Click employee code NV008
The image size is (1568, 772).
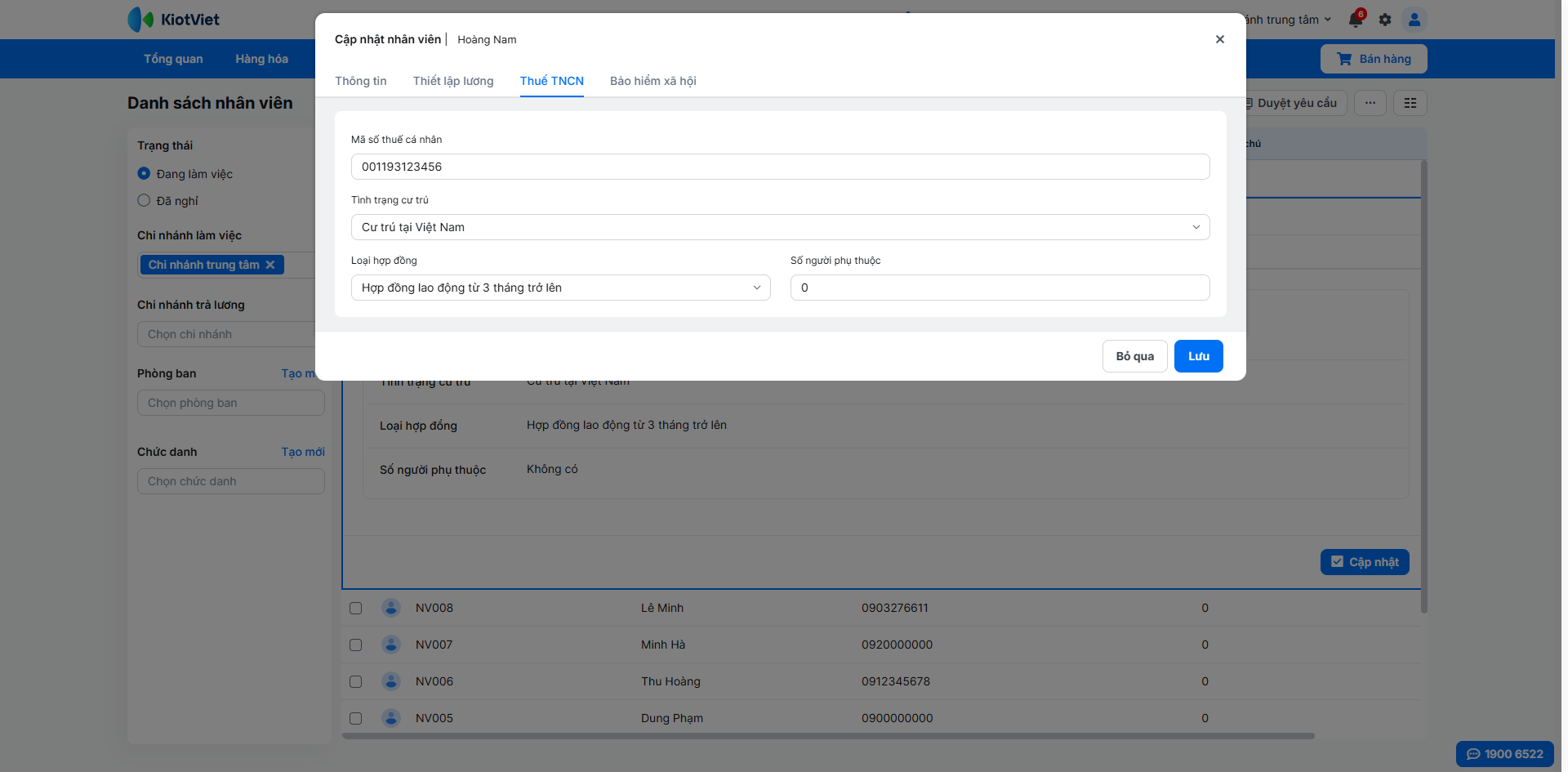point(434,608)
